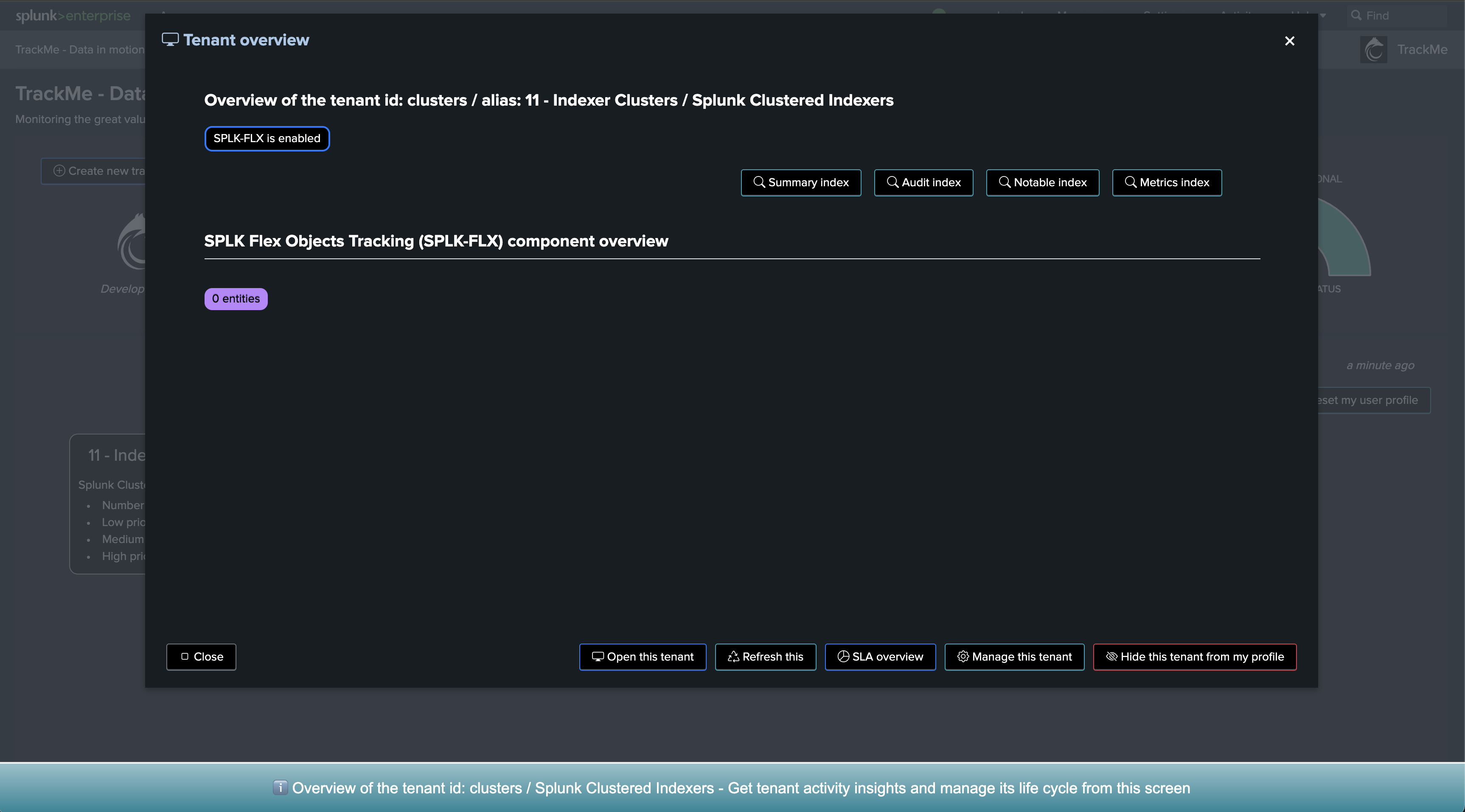
Task: Click the 0 entities purple badge
Action: [x=236, y=299]
